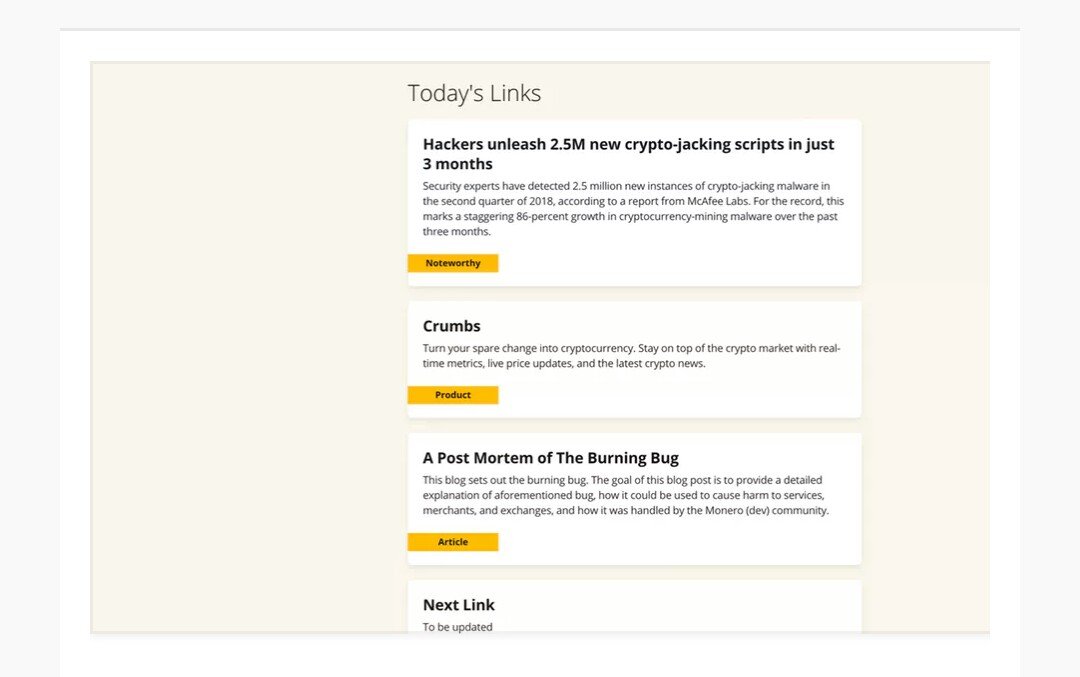Screen dimensions: 1080x677
Task: Click the 'Turn your spare change' description
Action: pos(631,355)
